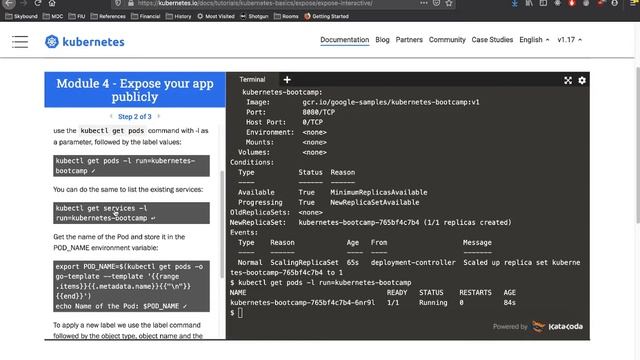Click pod name kubernetes-bootcamp-765bf4c7b4-6nr9l
This screenshot has width=640, height=360.
[x=302, y=303]
